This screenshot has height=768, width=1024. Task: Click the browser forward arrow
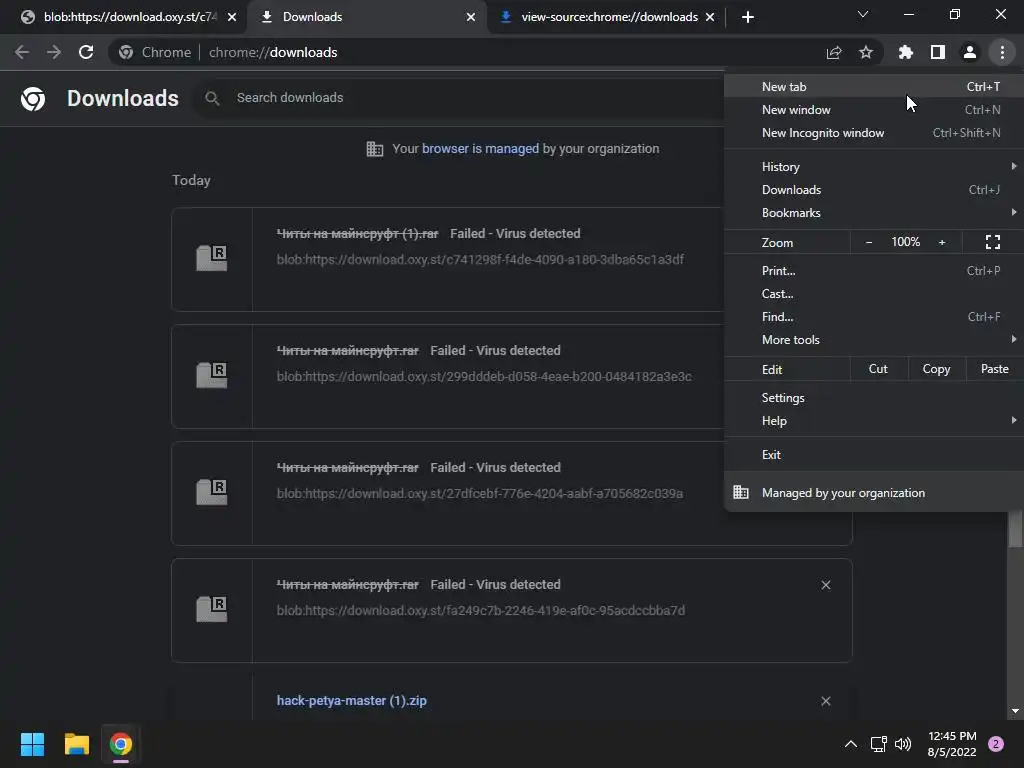click(x=54, y=52)
